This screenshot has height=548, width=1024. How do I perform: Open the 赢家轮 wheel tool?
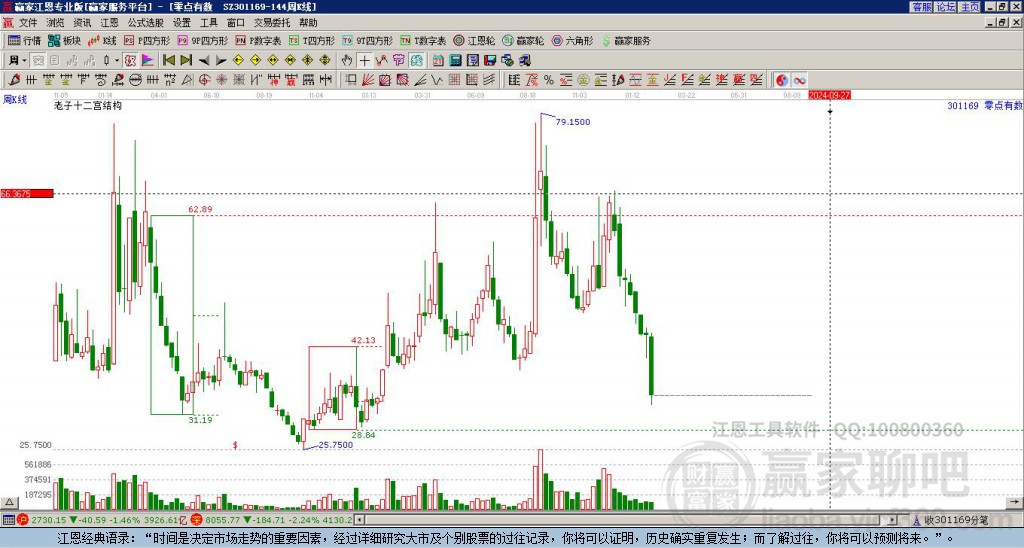coord(523,40)
